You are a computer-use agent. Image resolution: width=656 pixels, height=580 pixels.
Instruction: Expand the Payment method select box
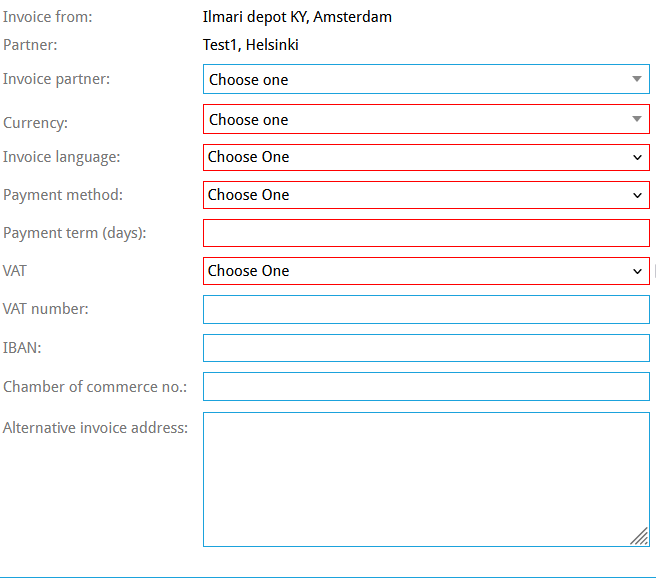[426, 195]
